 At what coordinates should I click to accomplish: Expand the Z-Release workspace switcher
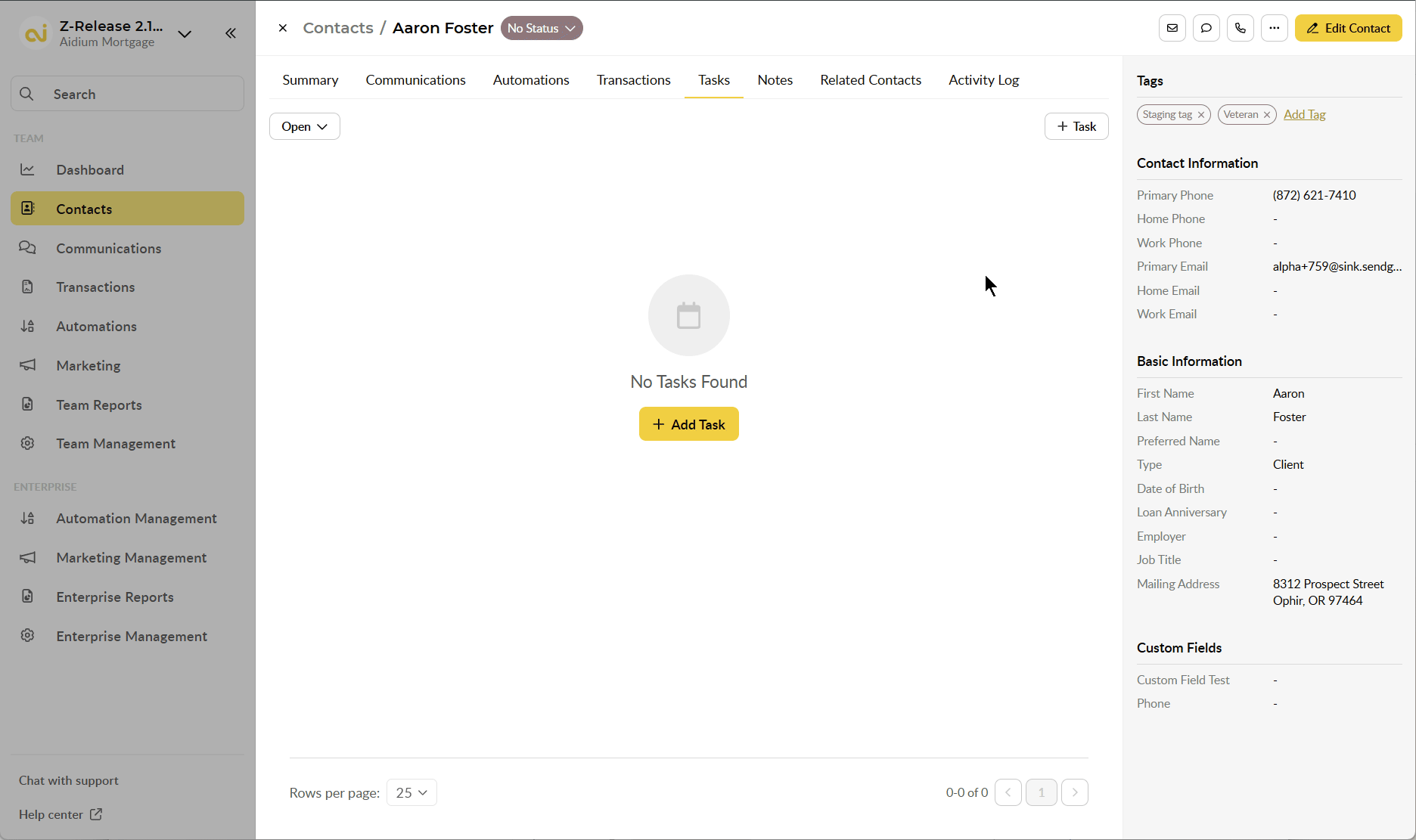point(185,33)
